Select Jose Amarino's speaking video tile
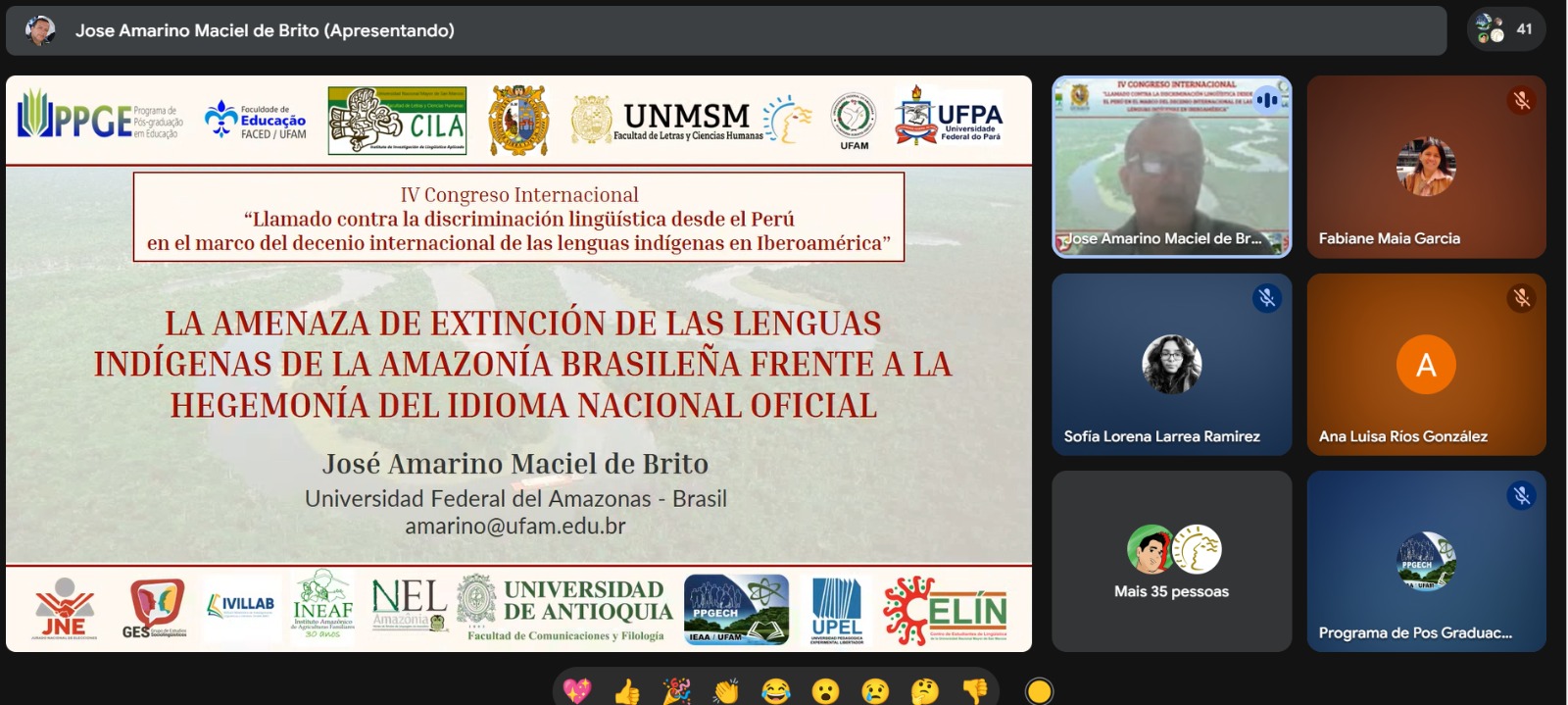1568x705 pixels. [1171, 167]
